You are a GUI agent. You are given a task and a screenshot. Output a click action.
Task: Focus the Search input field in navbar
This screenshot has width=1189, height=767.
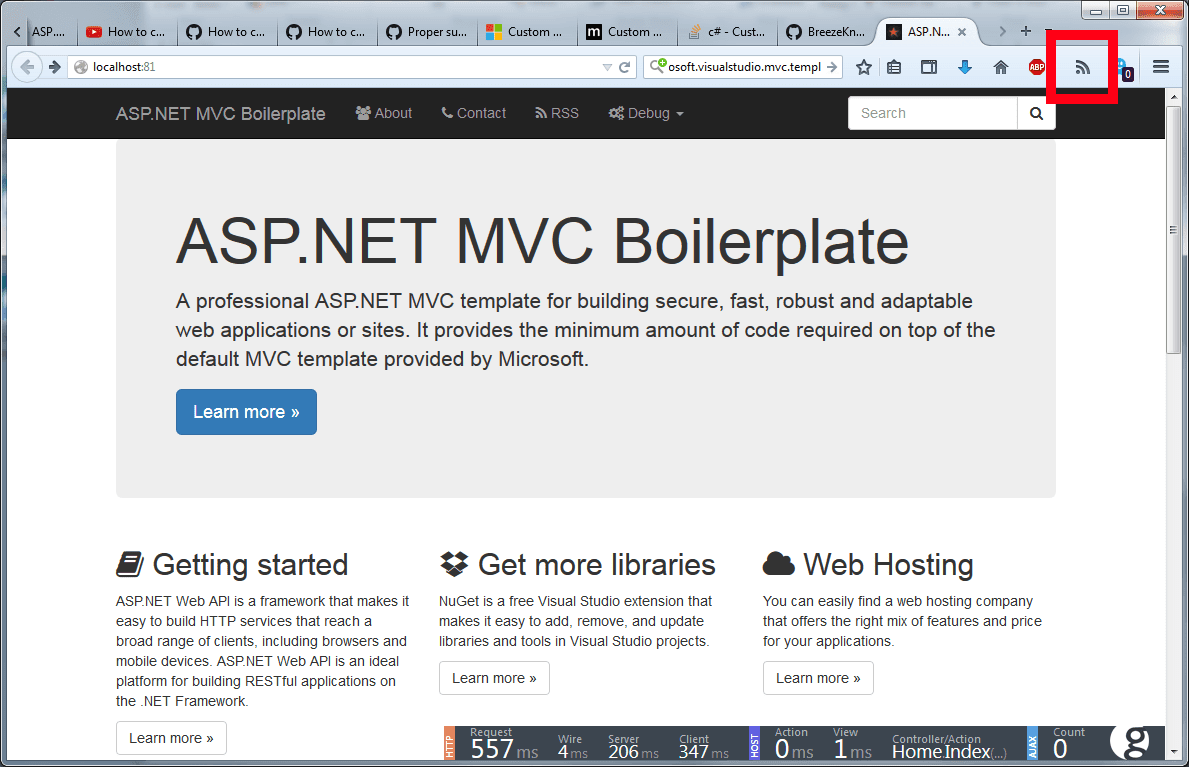tap(932, 114)
